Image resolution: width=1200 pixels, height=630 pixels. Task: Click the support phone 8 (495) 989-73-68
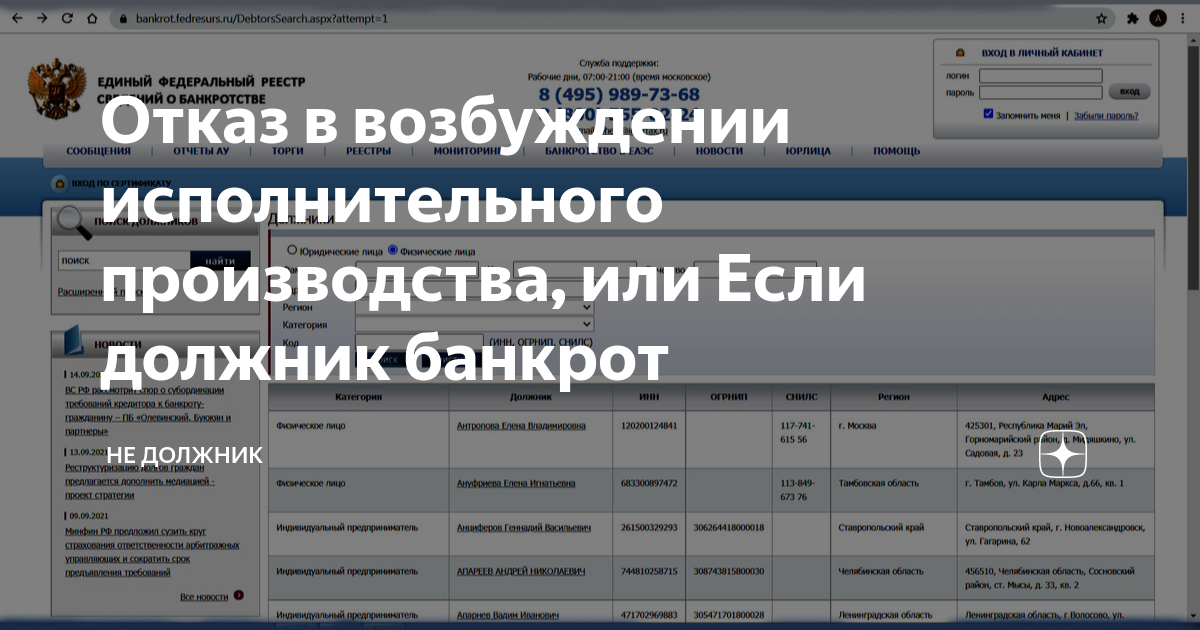coord(619,94)
